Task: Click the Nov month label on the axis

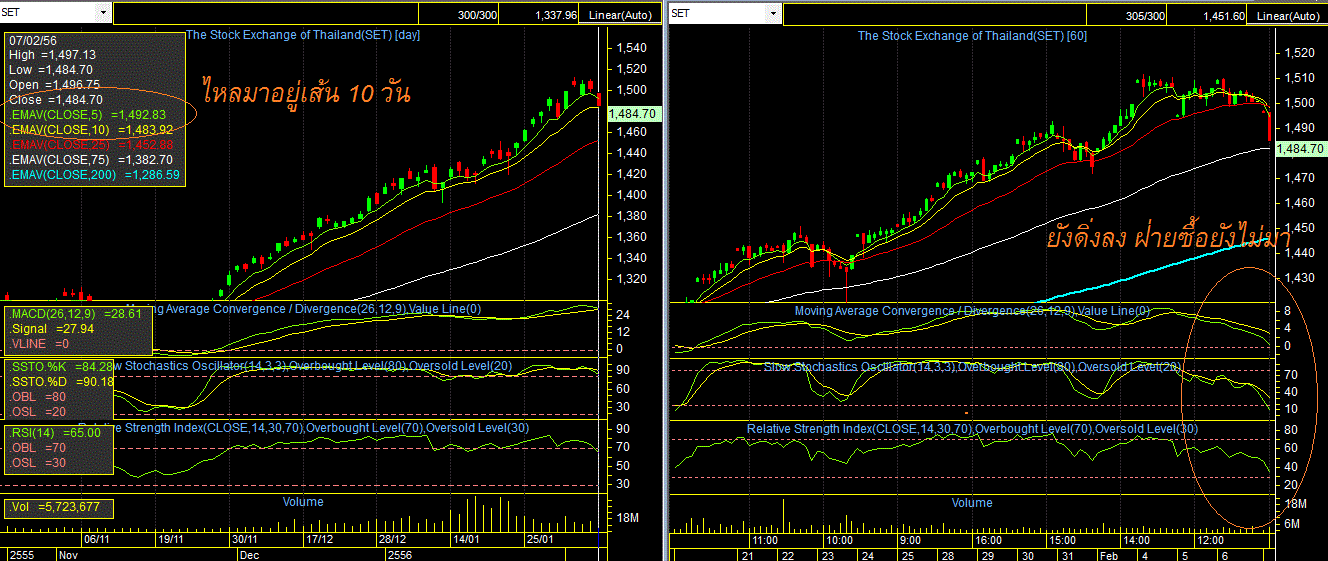Action: pyautogui.click(x=68, y=554)
